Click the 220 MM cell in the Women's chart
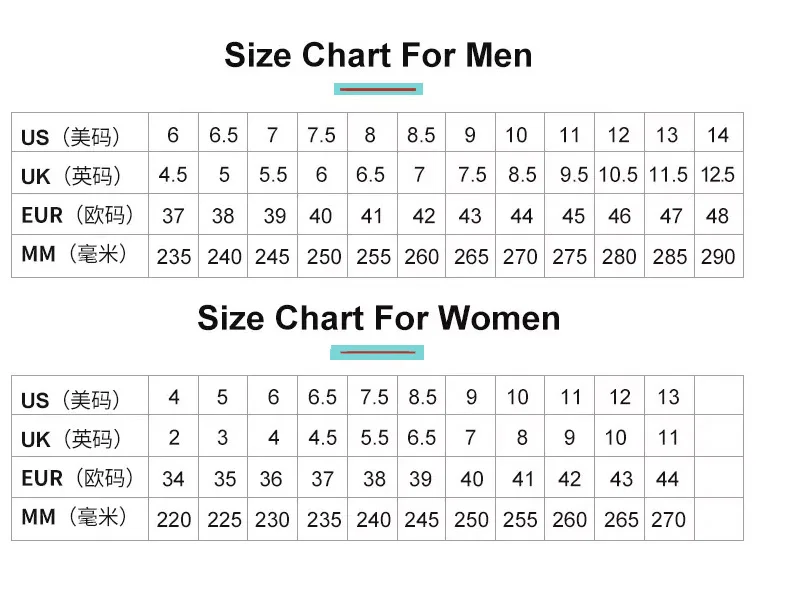Image resolution: width=793 pixels, height=615 pixels. 174,520
